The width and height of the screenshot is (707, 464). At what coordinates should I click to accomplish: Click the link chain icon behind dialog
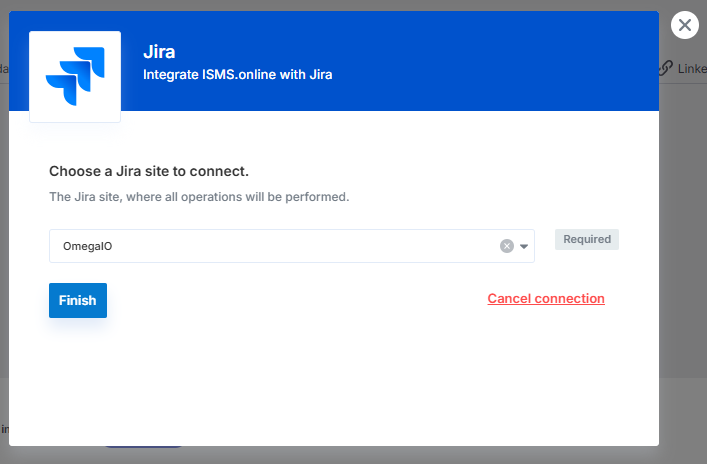(666, 68)
